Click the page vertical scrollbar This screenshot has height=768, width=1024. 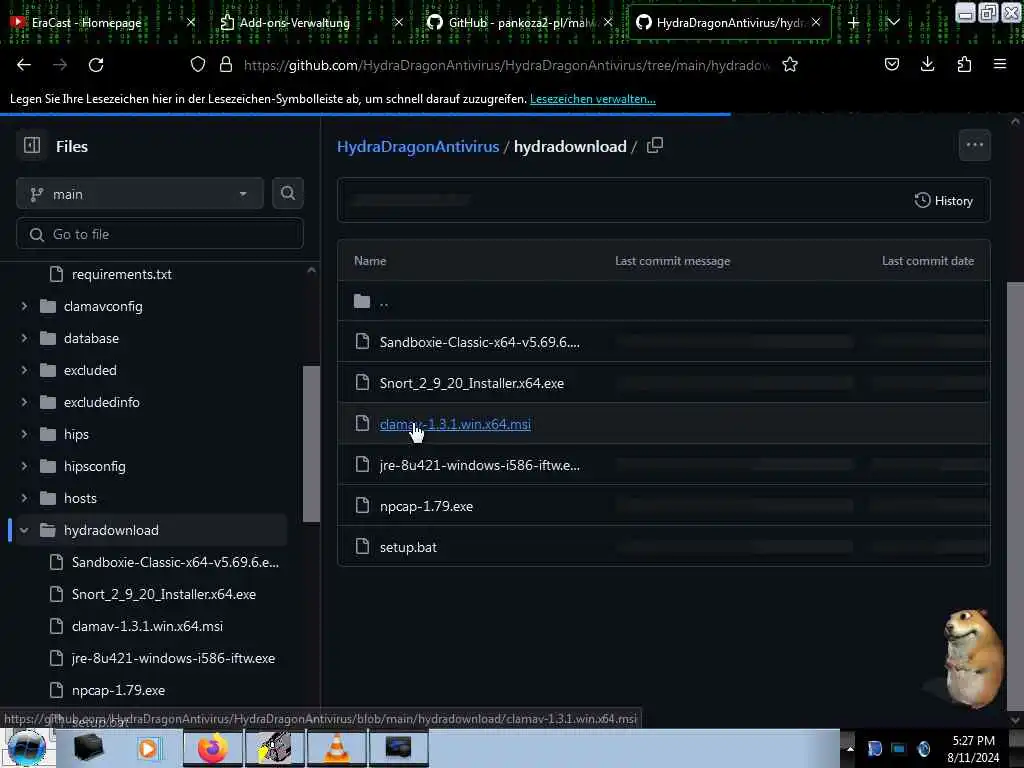point(1015,496)
